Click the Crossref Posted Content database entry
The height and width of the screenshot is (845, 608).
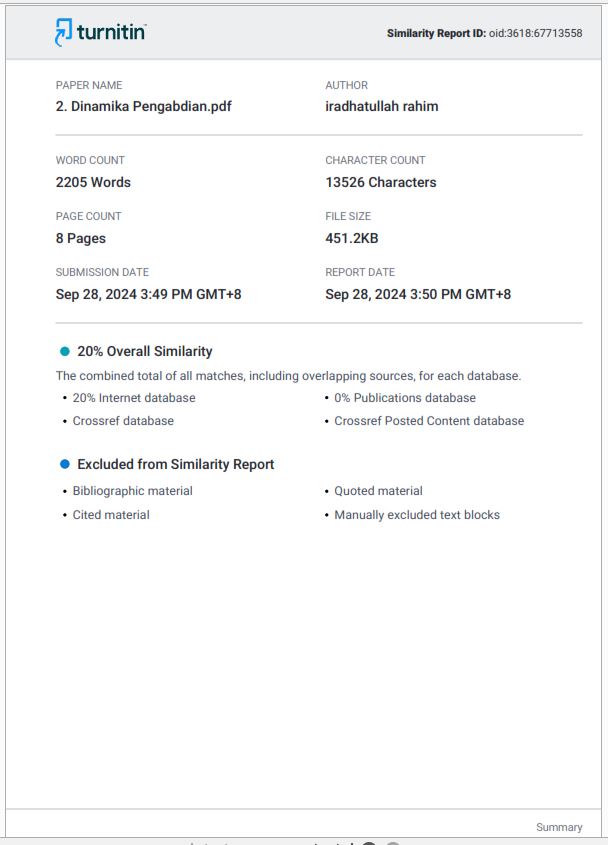tap(429, 421)
